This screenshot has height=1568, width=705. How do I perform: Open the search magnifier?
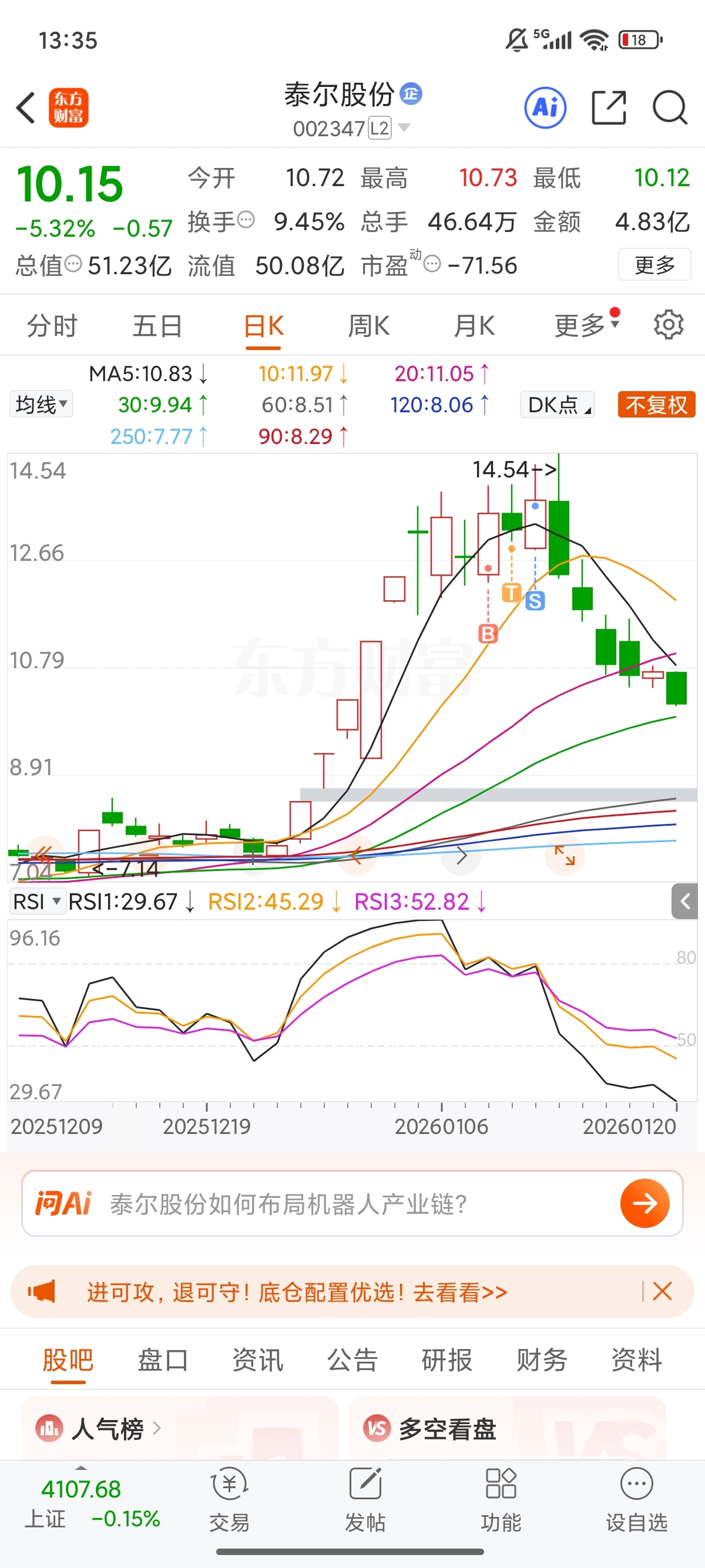point(670,107)
